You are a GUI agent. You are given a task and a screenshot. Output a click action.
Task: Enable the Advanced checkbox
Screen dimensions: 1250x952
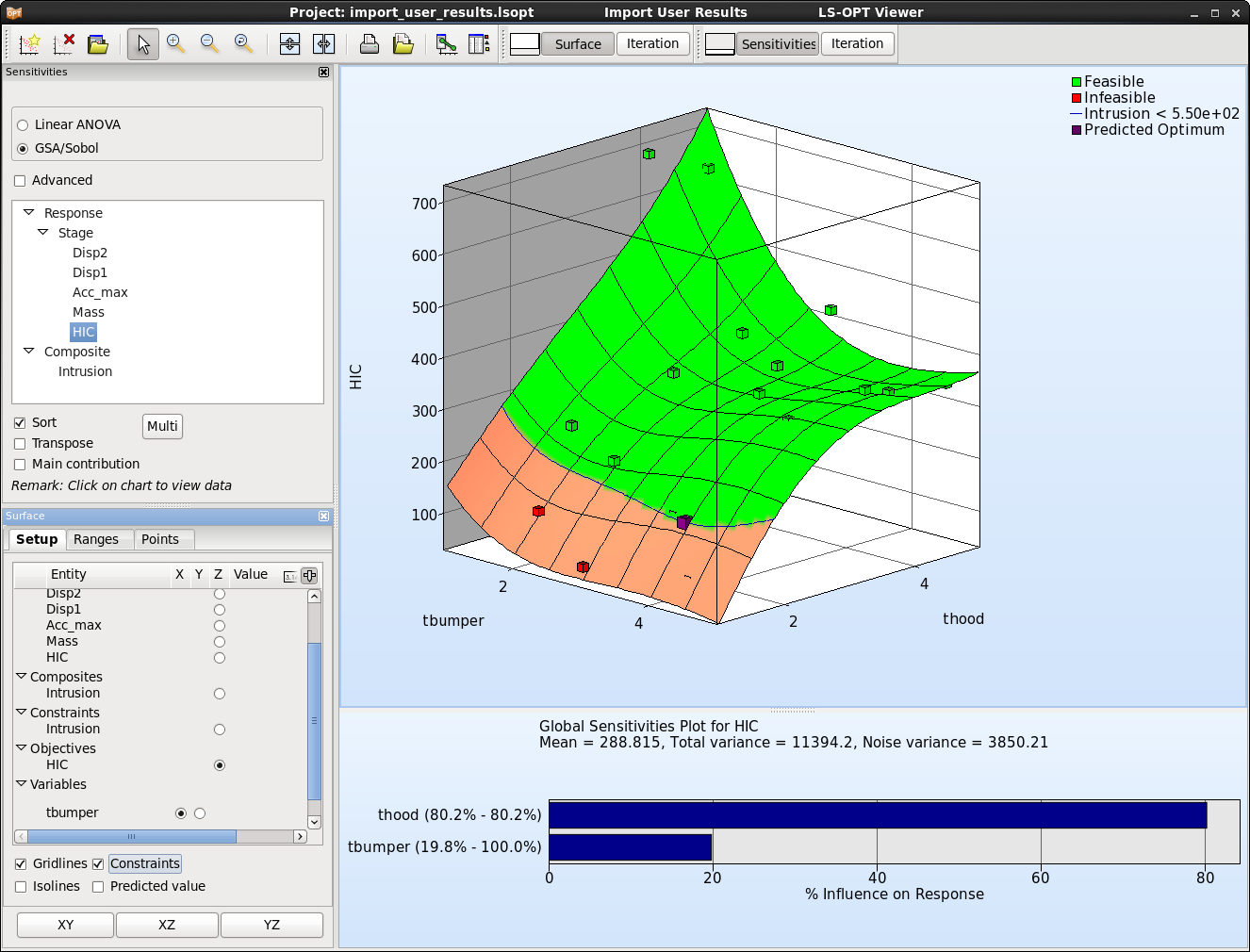[x=20, y=180]
